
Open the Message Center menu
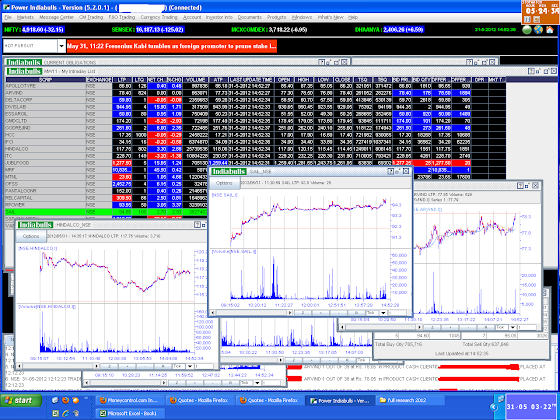pyautogui.click(x=56, y=17)
